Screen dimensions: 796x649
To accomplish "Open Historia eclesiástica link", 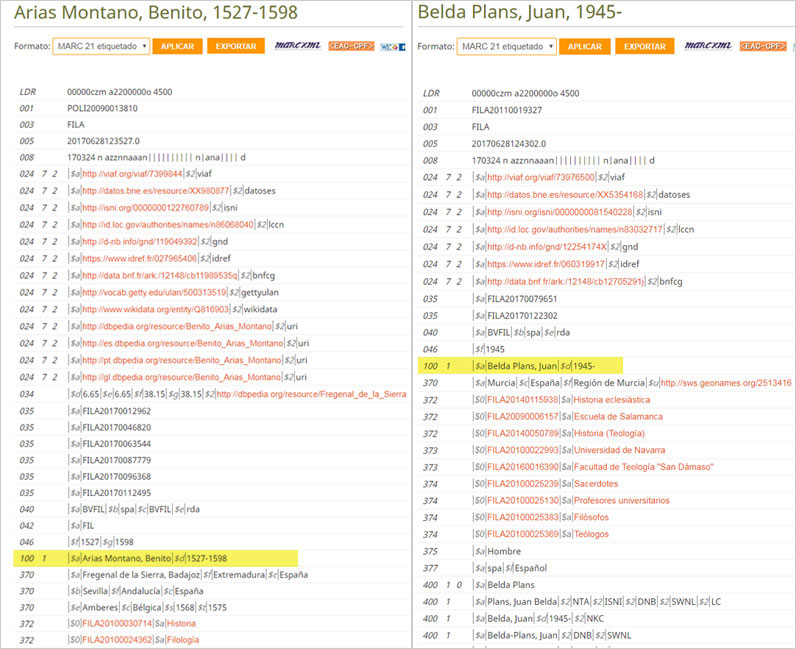I will 612,400.
